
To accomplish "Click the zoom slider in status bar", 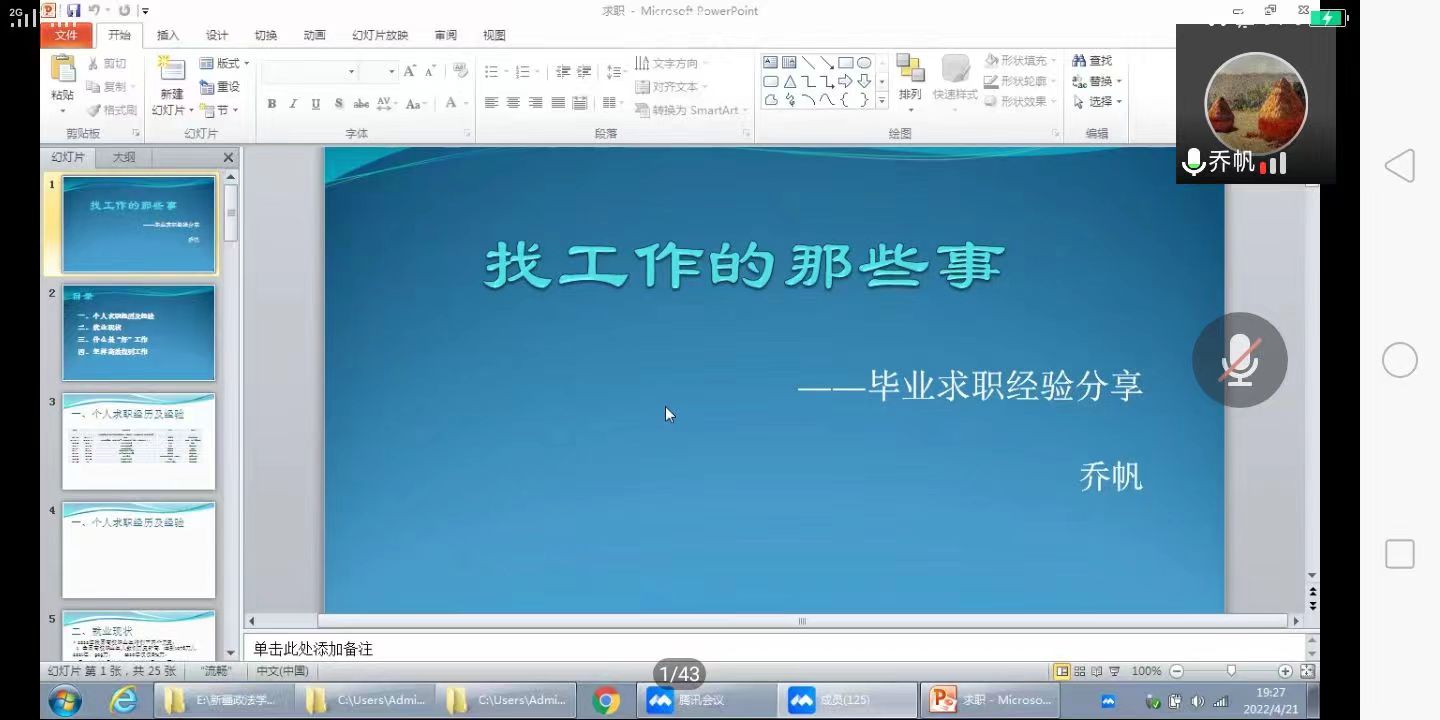I will tap(1231, 671).
